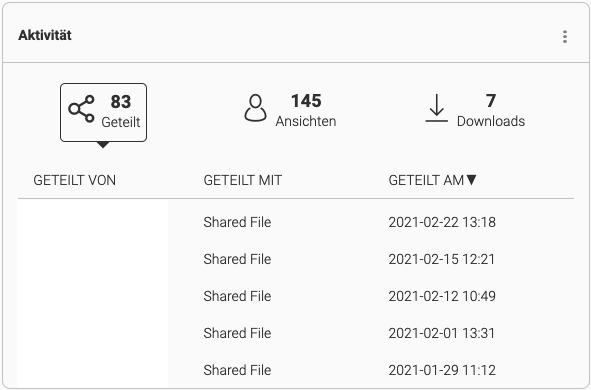This screenshot has width=591, height=390.
Task: Click the person icon for Ansichten
Action: point(256,108)
